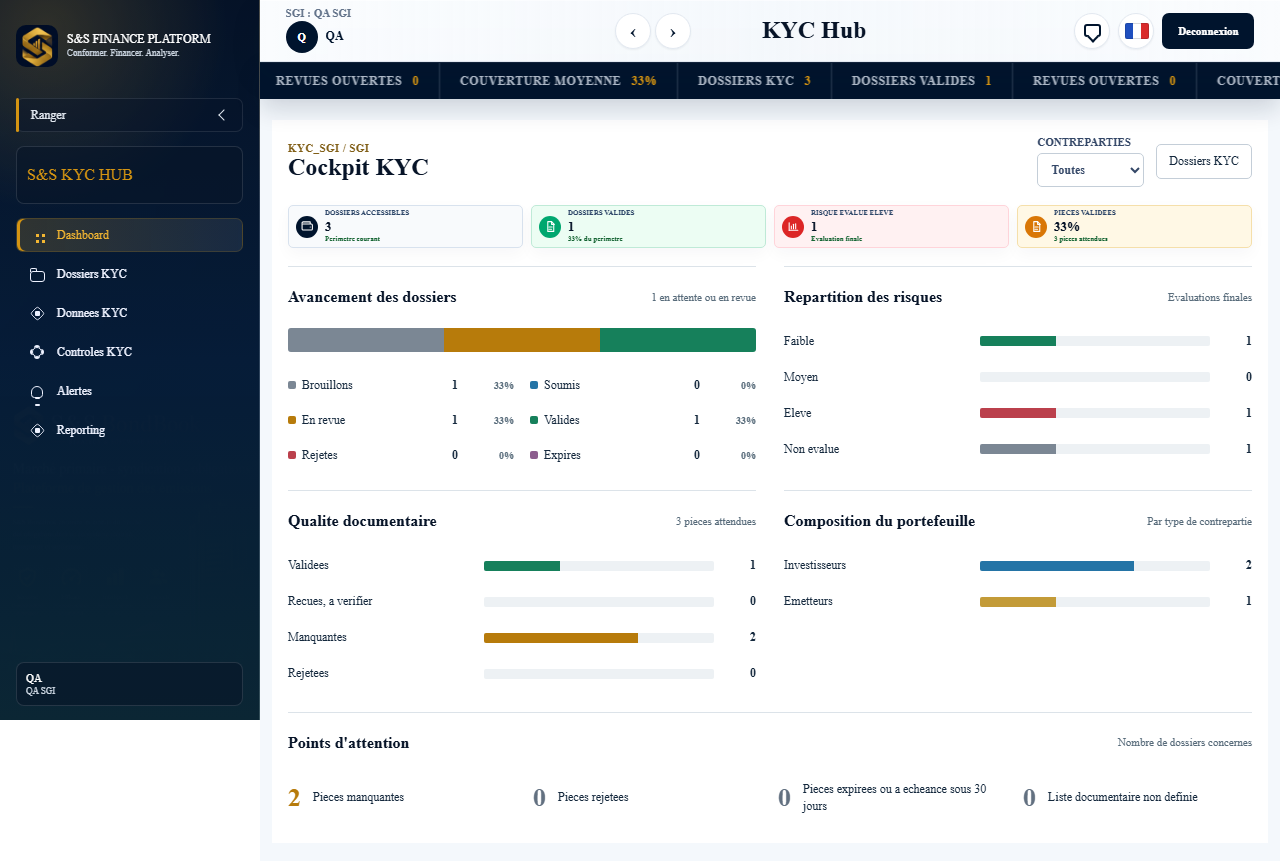Click the Investisseurs portfolio bar
1280x861 pixels.
pyautogui.click(x=1095, y=566)
